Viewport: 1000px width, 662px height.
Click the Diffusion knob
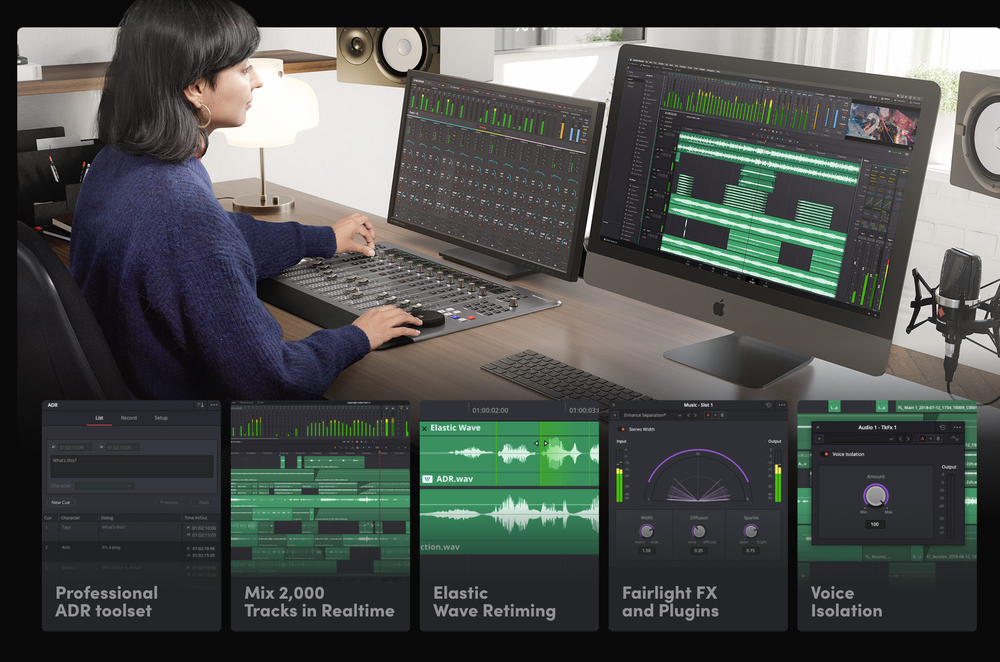point(699,531)
